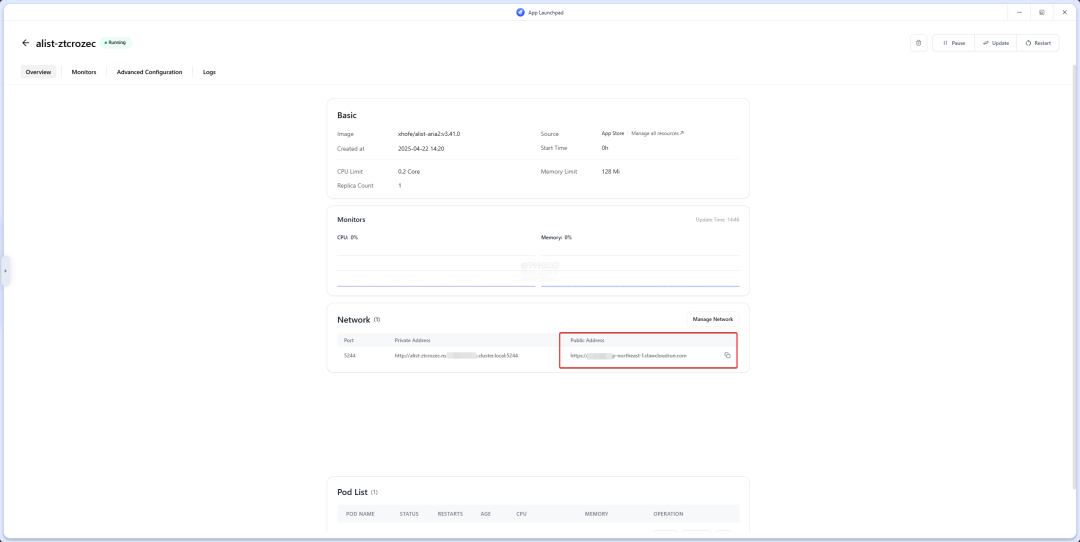Select the Overview tab

point(38,72)
